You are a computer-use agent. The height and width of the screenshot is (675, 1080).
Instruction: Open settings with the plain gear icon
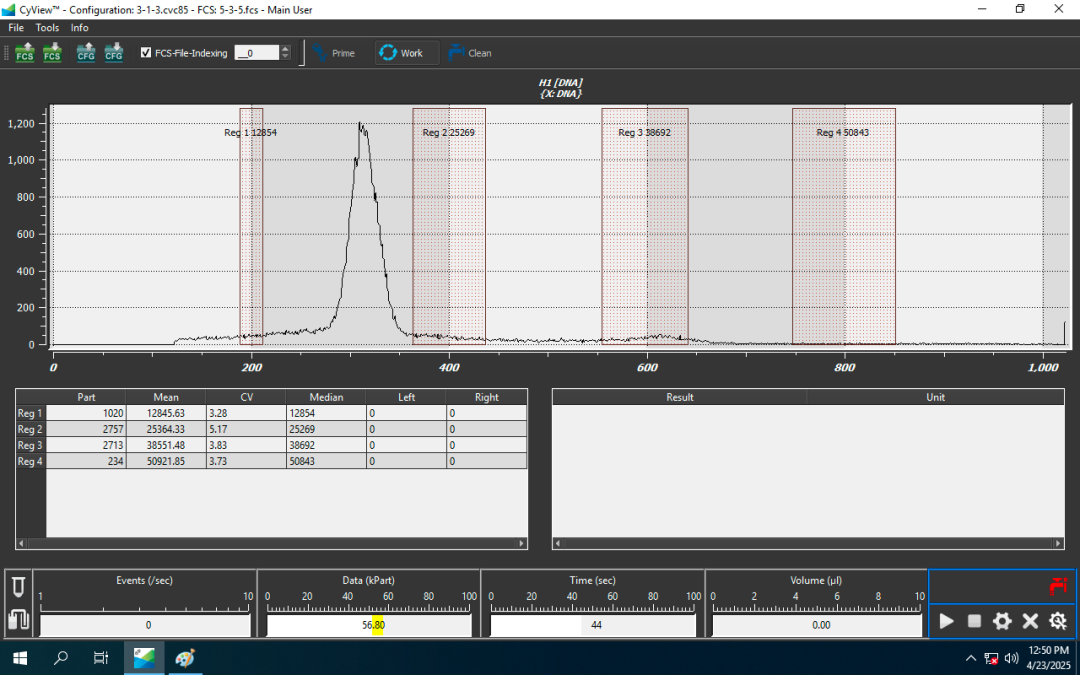1001,621
